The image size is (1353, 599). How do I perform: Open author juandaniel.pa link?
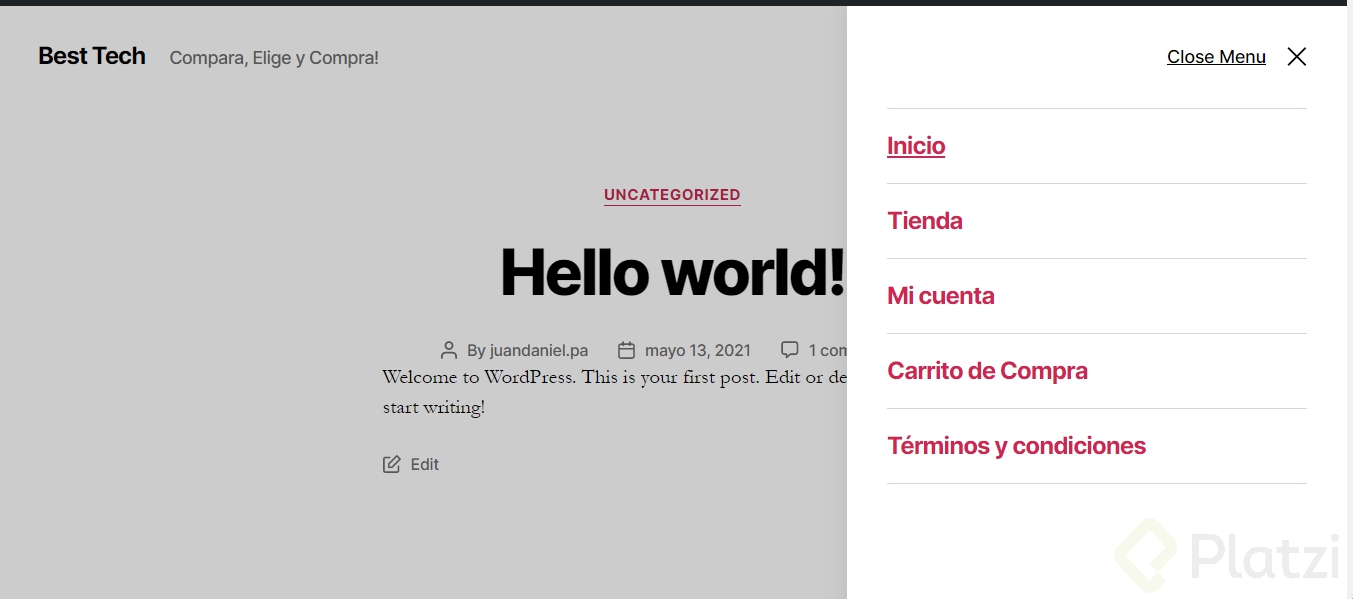pyautogui.click(x=539, y=351)
